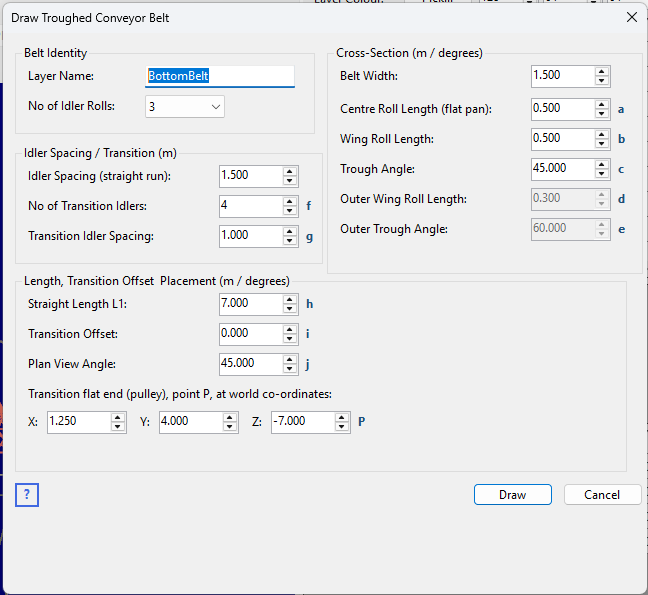Increase Straight Length L1 value
Image resolution: width=648 pixels, height=595 pixels.
(290, 300)
